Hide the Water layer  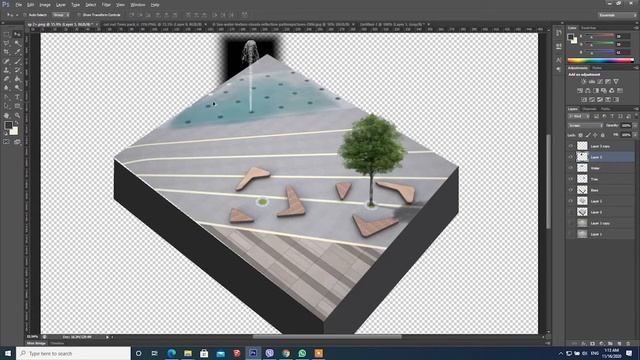coord(571,168)
